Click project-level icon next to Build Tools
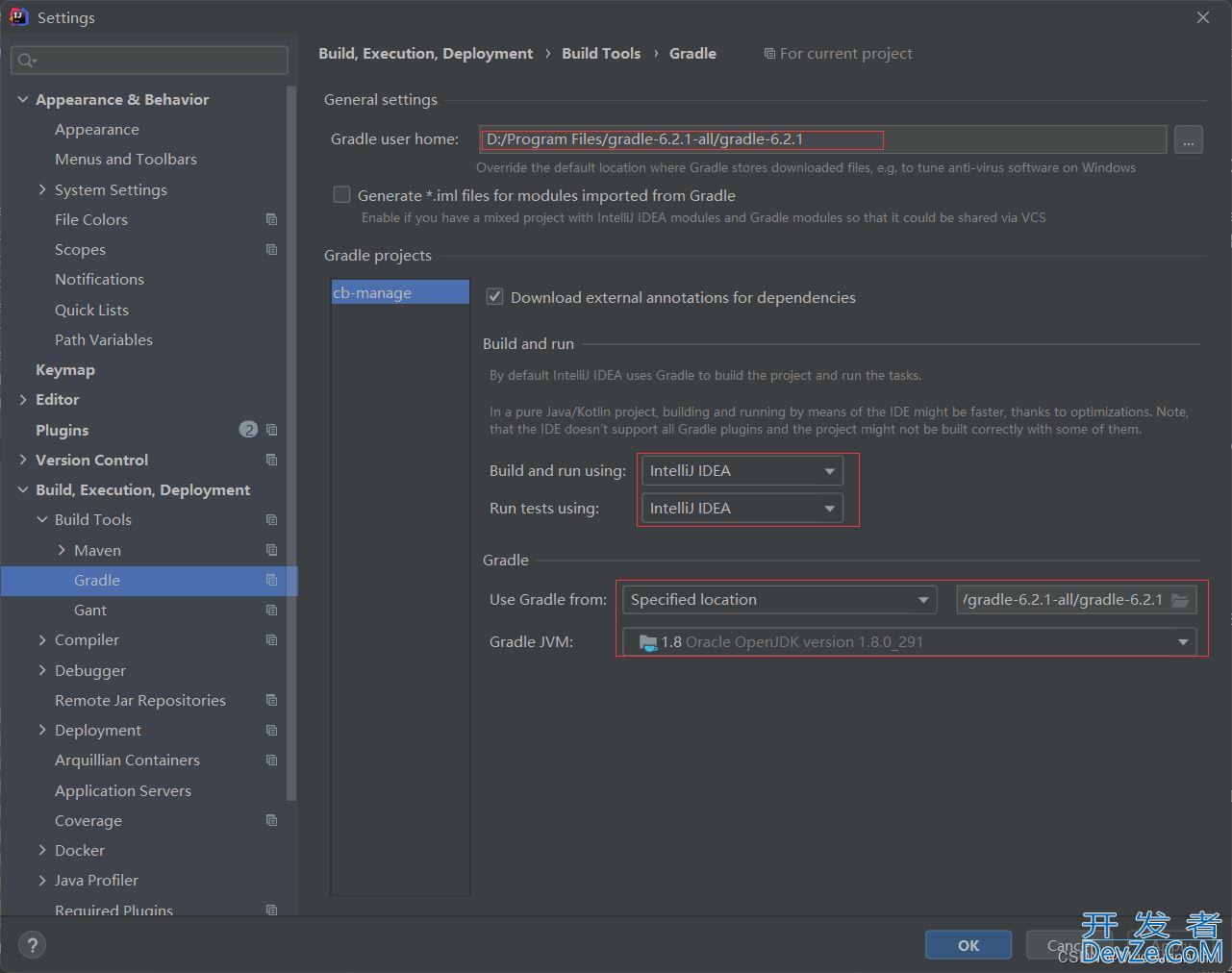 tap(271, 519)
